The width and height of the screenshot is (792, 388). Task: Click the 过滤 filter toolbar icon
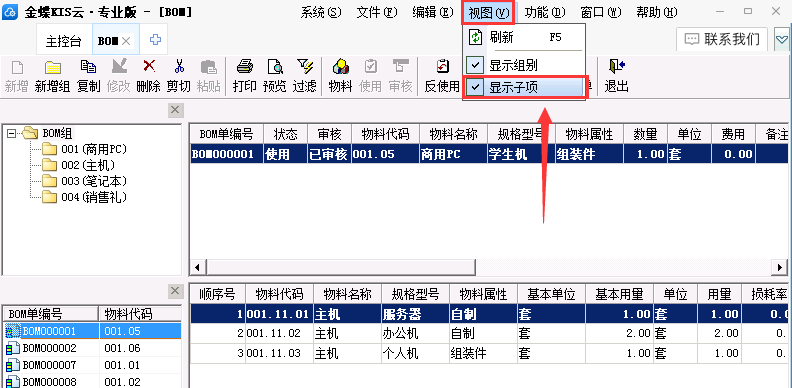[x=305, y=76]
